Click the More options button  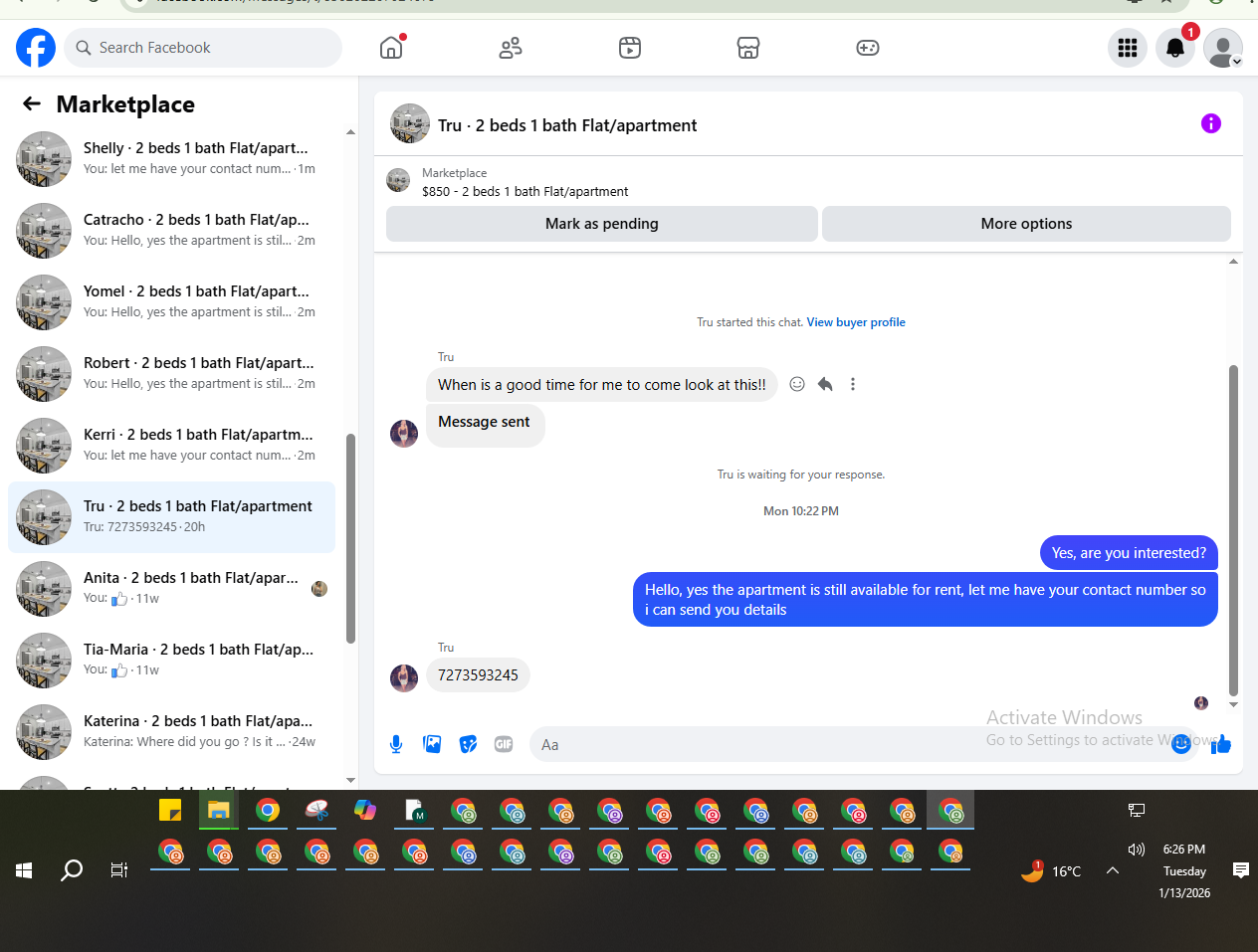tap(1026, 224)
